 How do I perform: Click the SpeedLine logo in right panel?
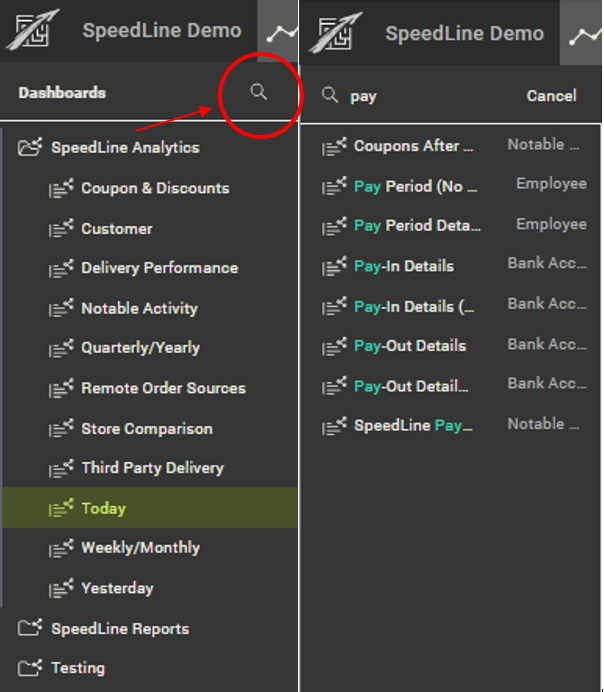click(x=336, y=32)
